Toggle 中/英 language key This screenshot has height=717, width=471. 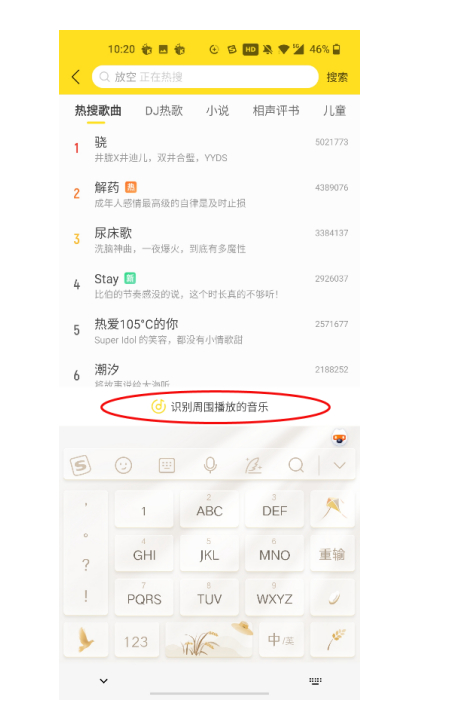point(281,639)
